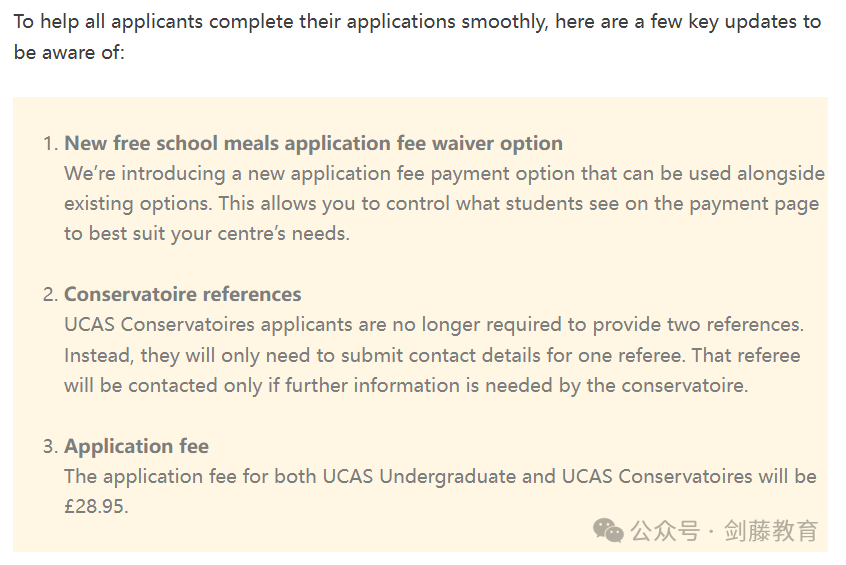Click the £28.95 fee amount
Screen dimensions: 846x565
tap(96, 507)
